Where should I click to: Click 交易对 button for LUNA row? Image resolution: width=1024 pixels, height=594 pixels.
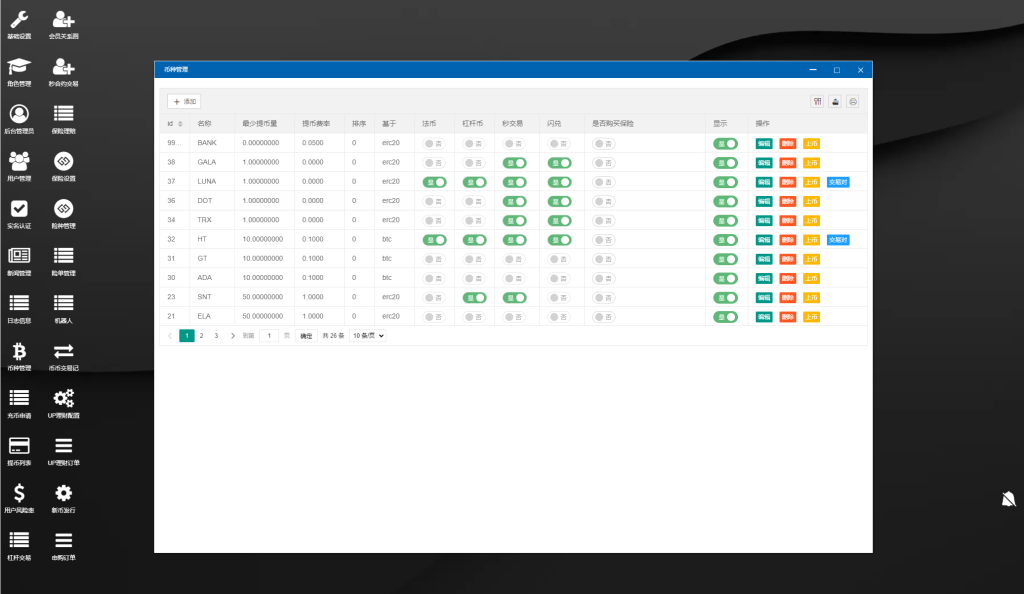838,182
